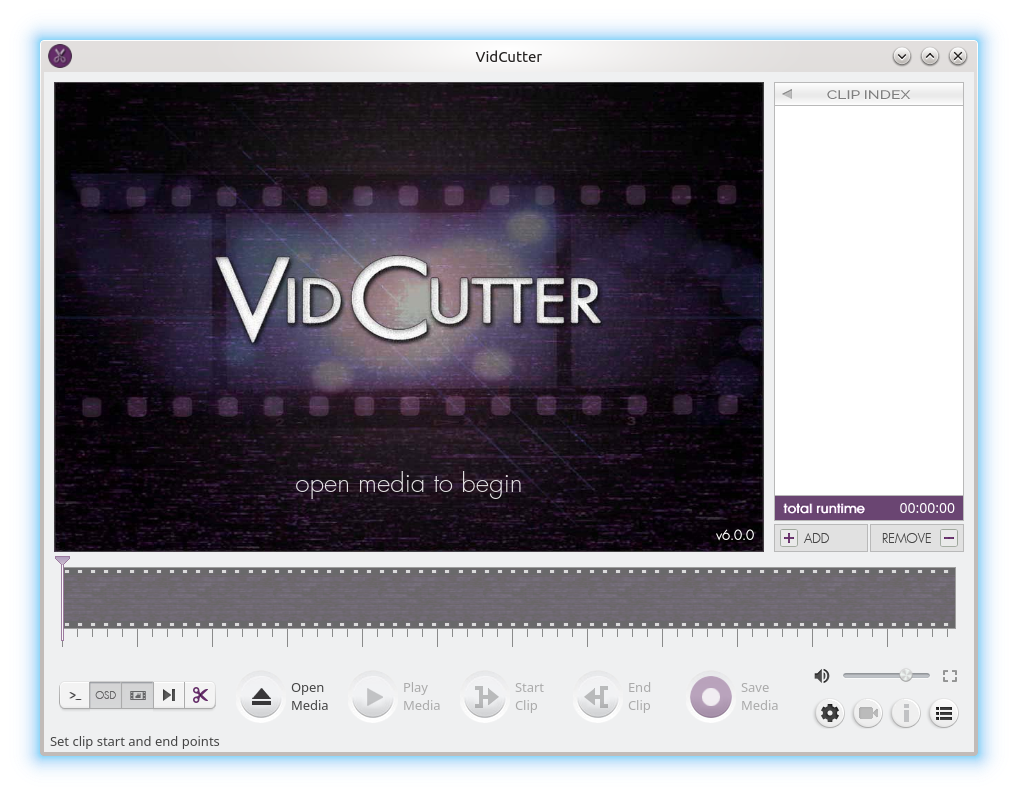1018x796 pixels.
Task: Click the video camera stream icon
Action: tap(867, 713)
